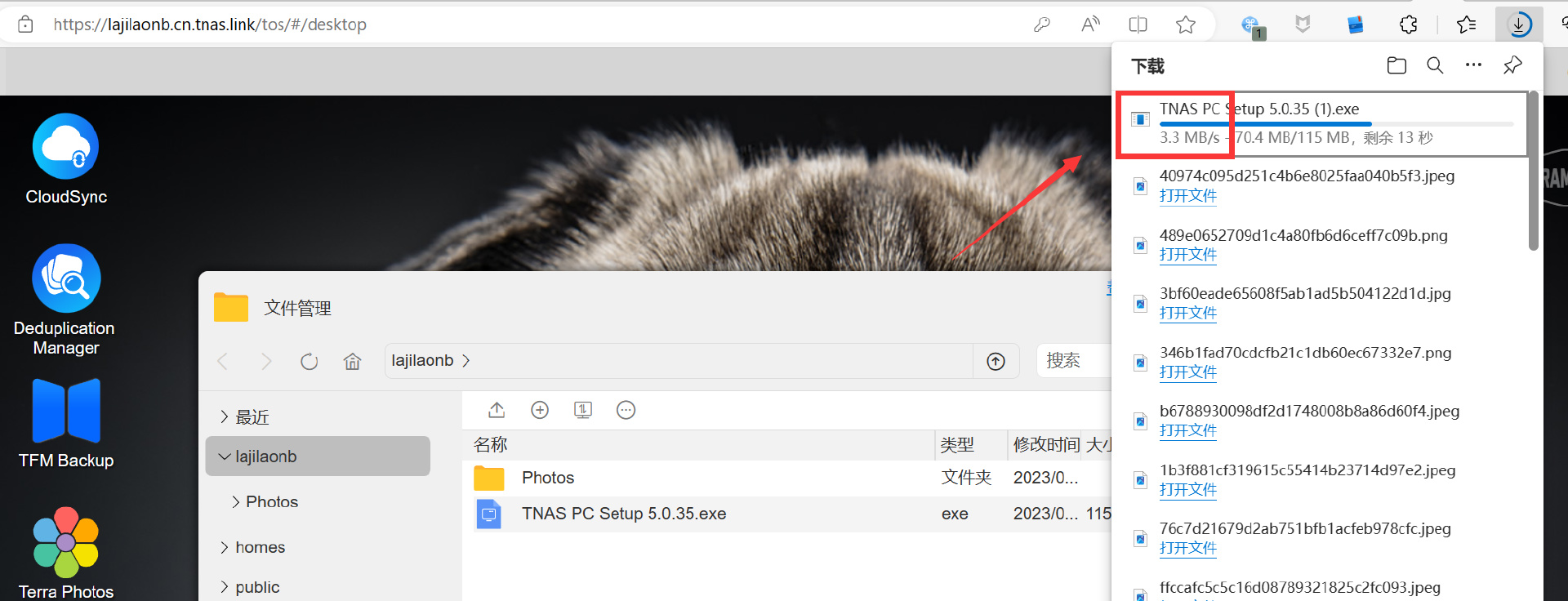This screenshot has width=1568, height=601.
Task: Open the browser favorites list
Action: (1467, 24)
